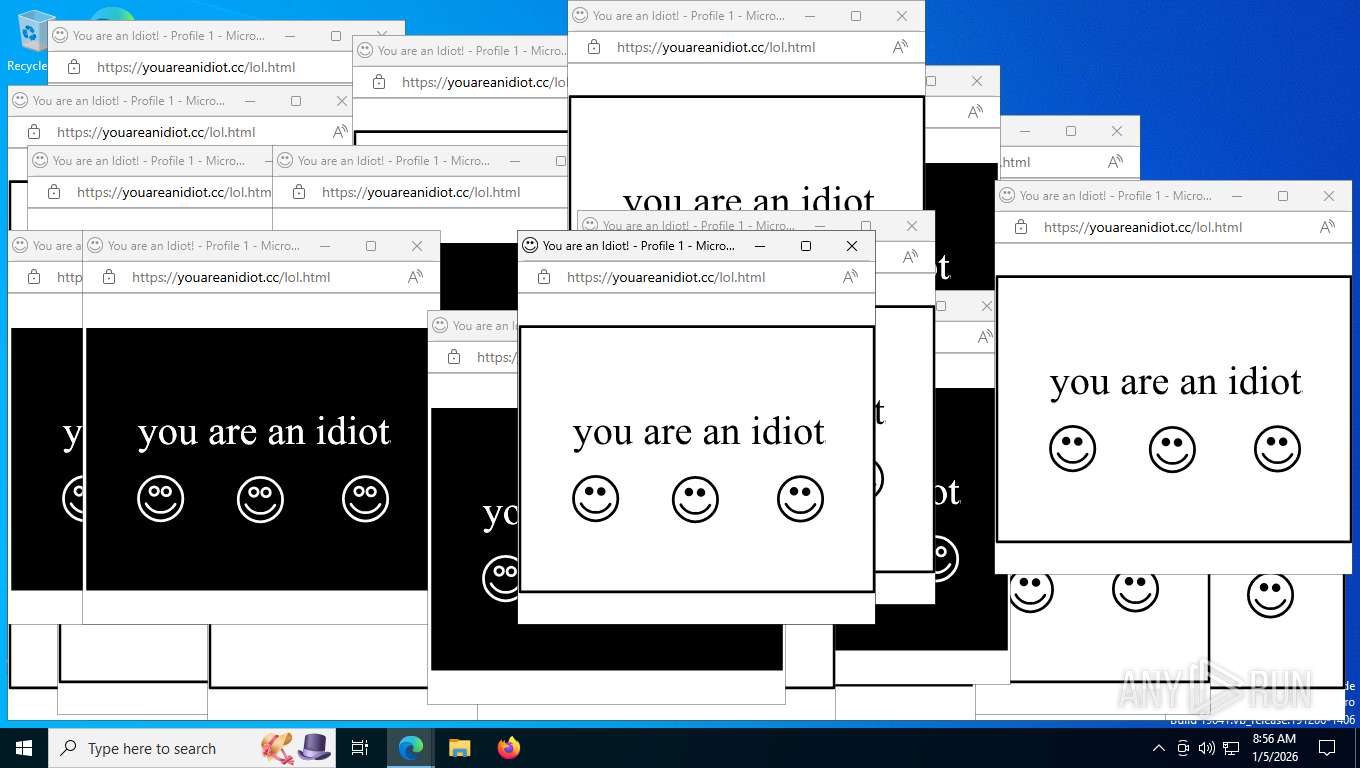Viewport: 1360px width, 768px height.
Task: Launch Firefox from the taskbar
Action: (509, 748)
